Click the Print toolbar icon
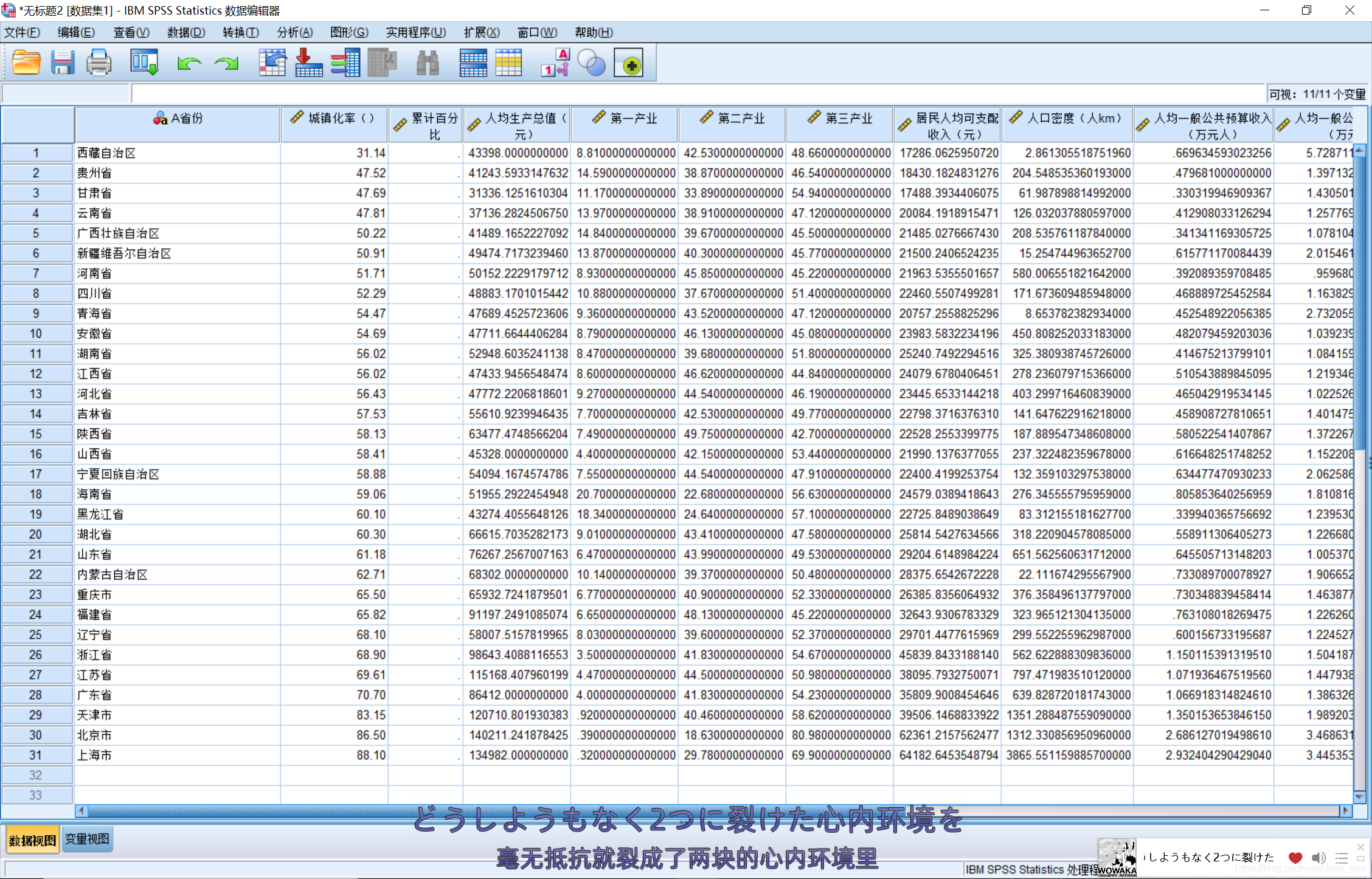This screenshot has height=879, width=1372. click(x=99, y=63)
